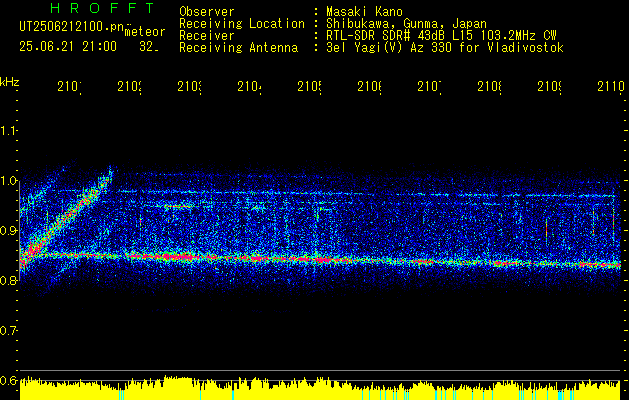Select the observer name Masaki Kano
The image size is (629, 400).
pyautogui.click(x=364, y=12)
